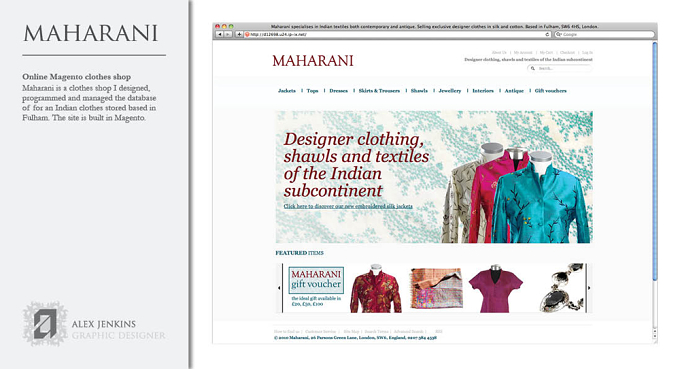This screenshot has height=369, width=680.
Task: Click the Google search magnifier icon
Action: click(559, 34)
